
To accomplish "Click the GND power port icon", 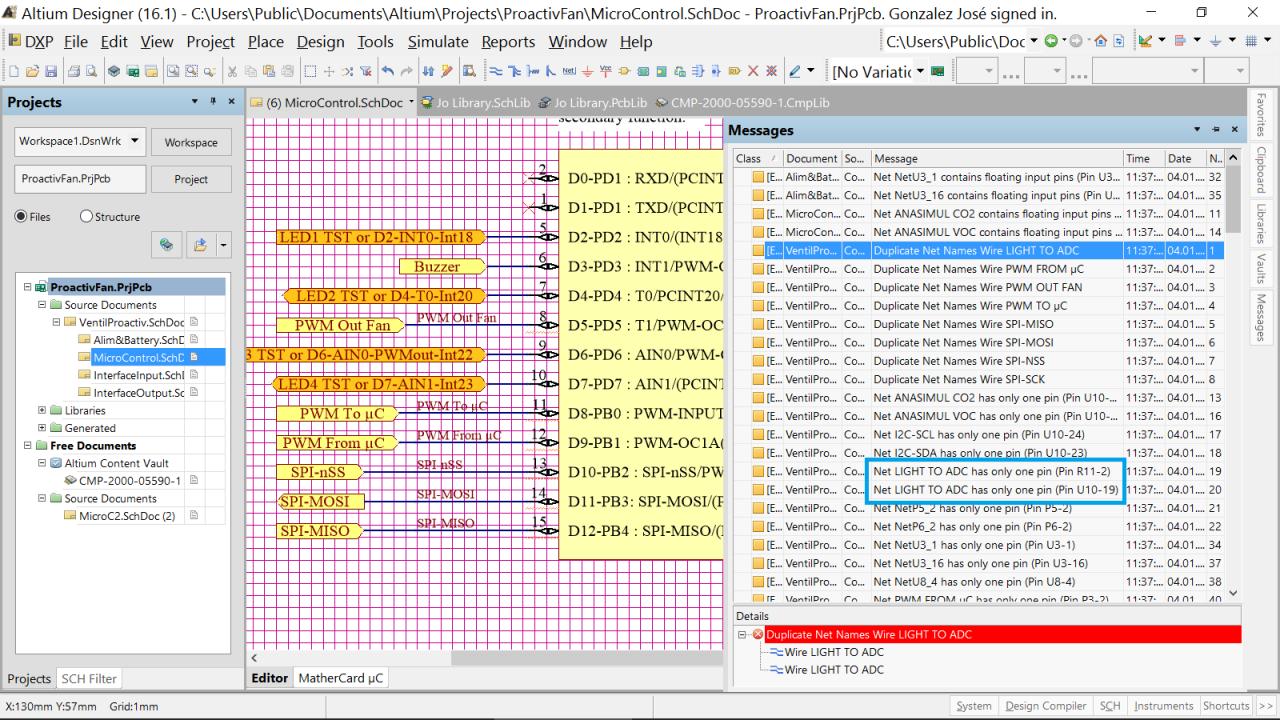I will coord(586,72).
